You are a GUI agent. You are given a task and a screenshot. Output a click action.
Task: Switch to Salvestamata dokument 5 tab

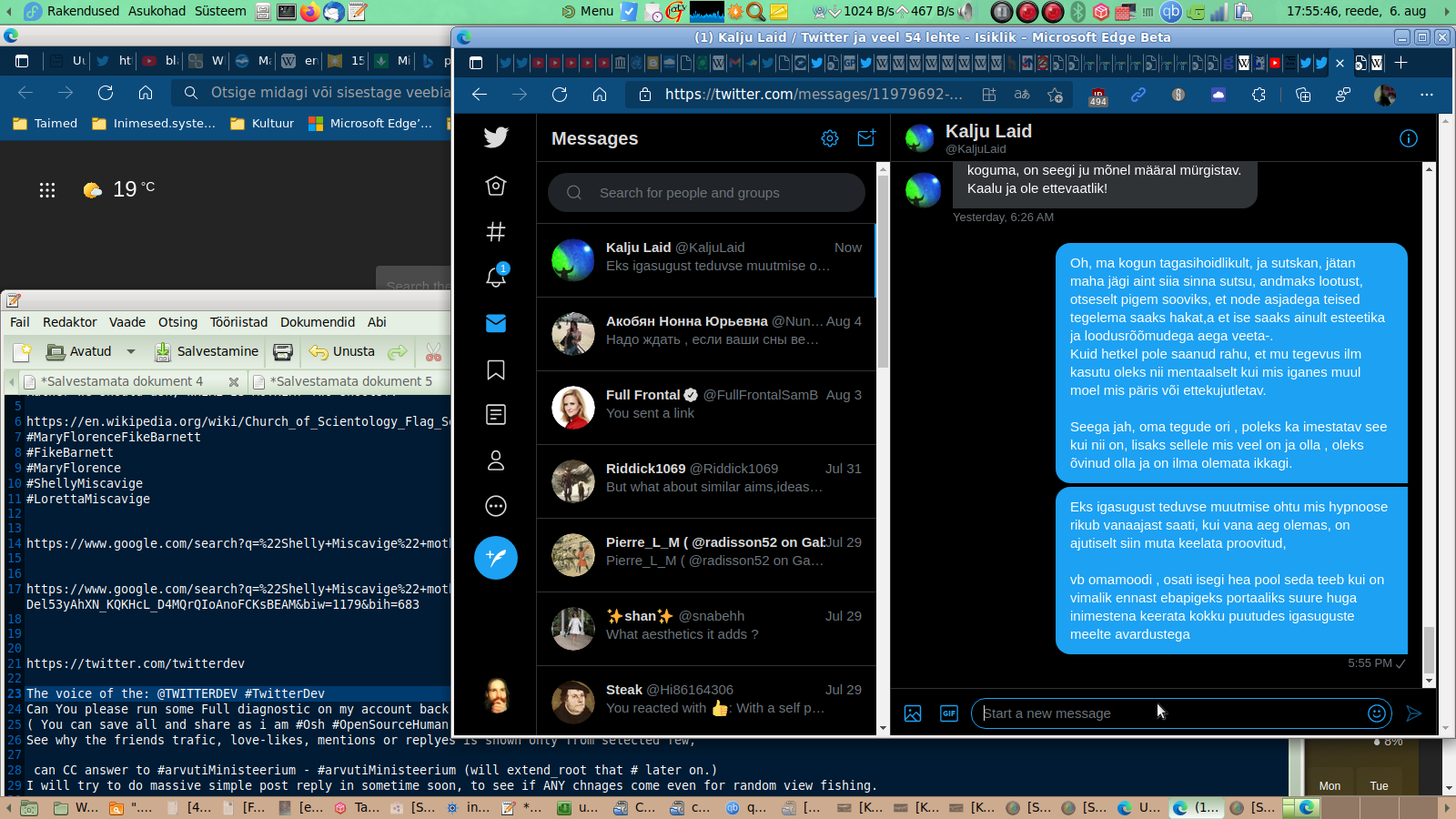coord(350,381)
